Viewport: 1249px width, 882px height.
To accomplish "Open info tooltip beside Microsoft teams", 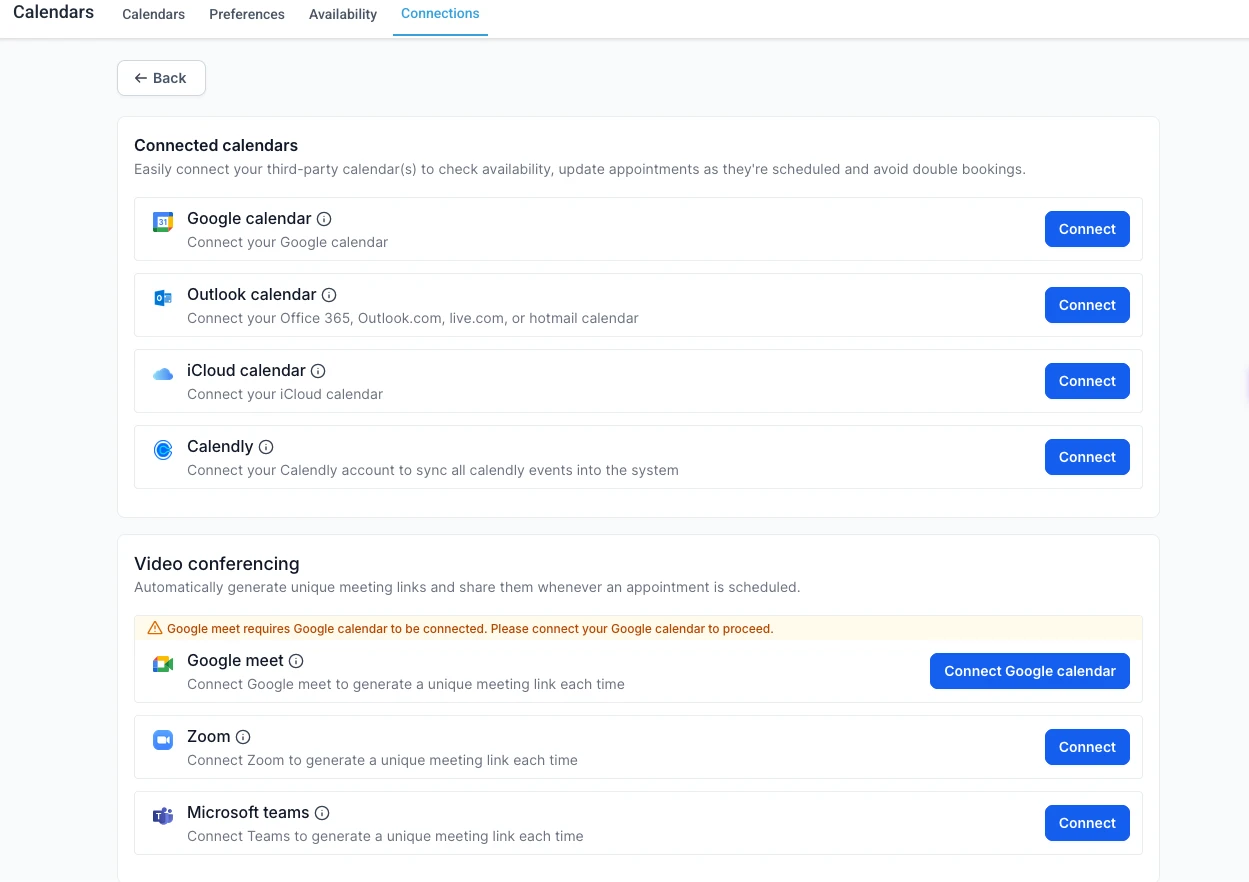I will click(x=322, y=813).
